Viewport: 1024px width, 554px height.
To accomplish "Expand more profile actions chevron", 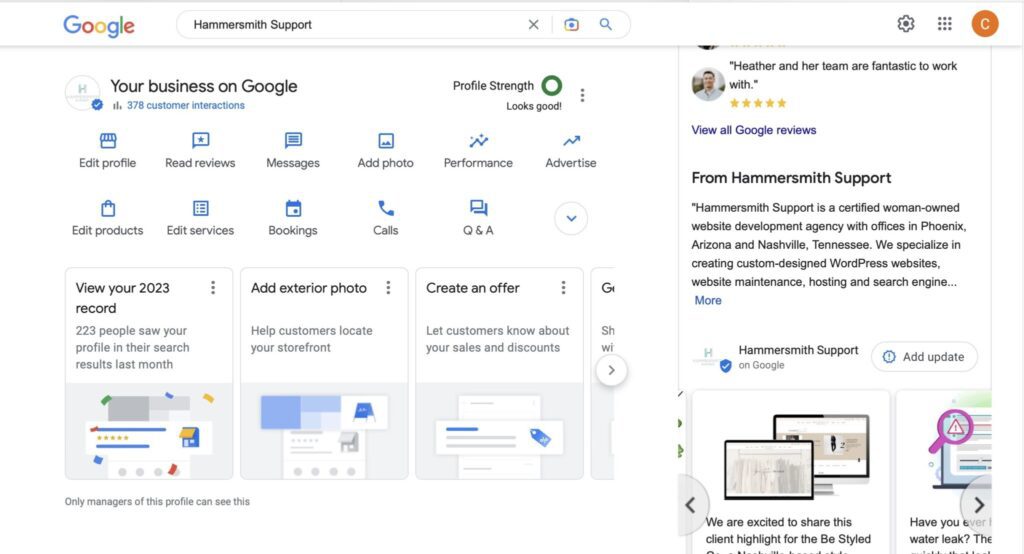I will point(571,218).
